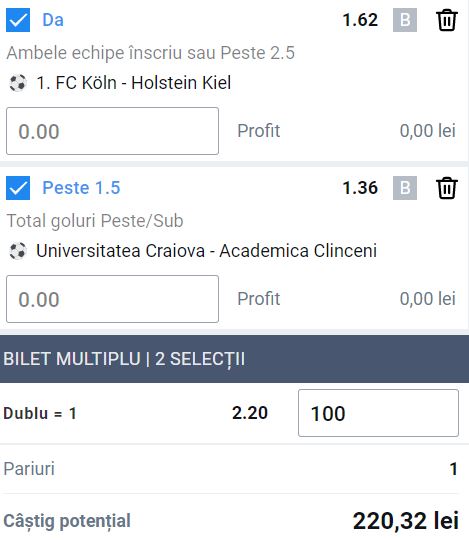
Task: Collapse the Bilet Multiplu 2 selecții header
Action: (234, 359)
